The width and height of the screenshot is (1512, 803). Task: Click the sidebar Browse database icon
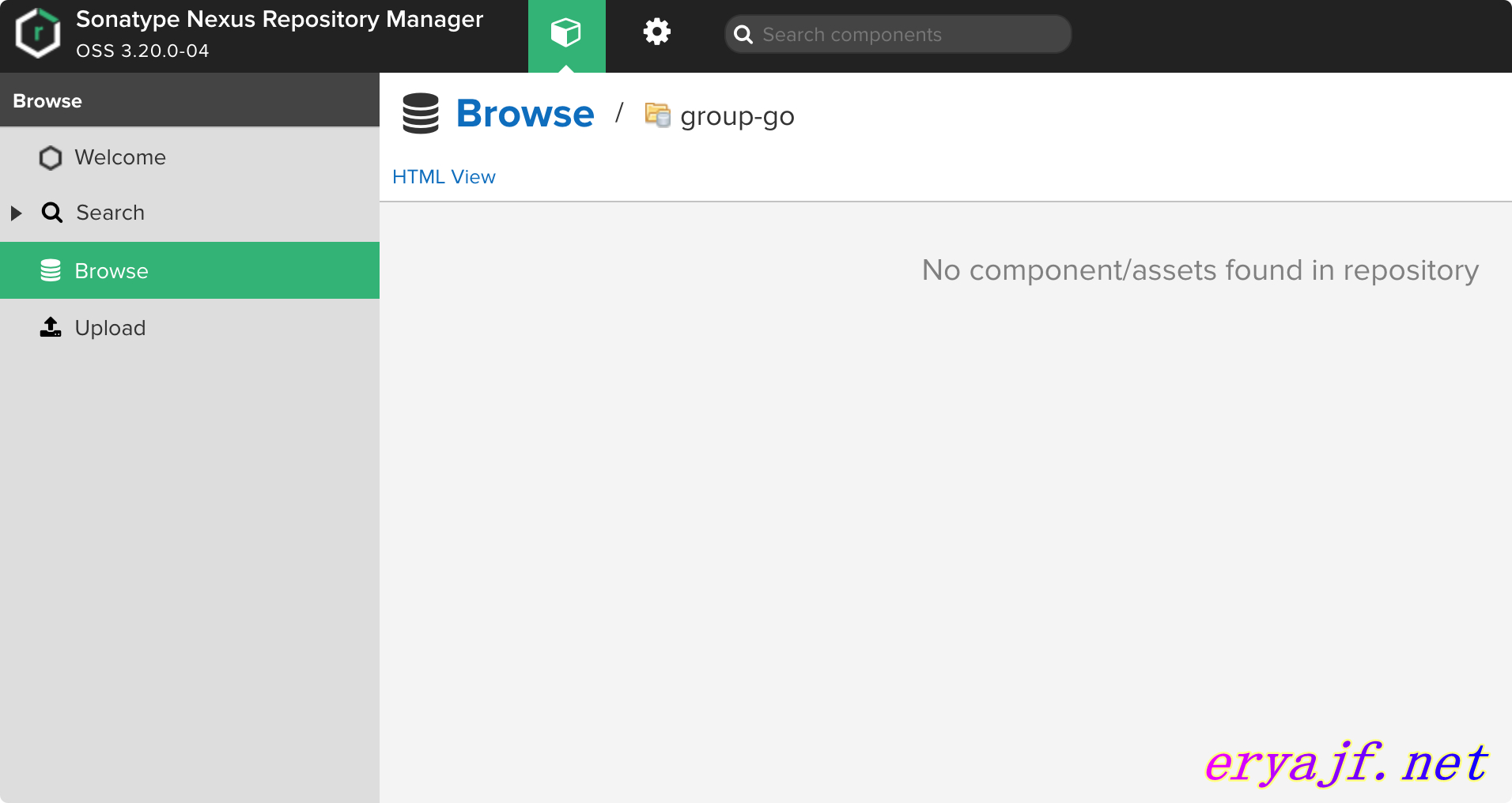51,270
